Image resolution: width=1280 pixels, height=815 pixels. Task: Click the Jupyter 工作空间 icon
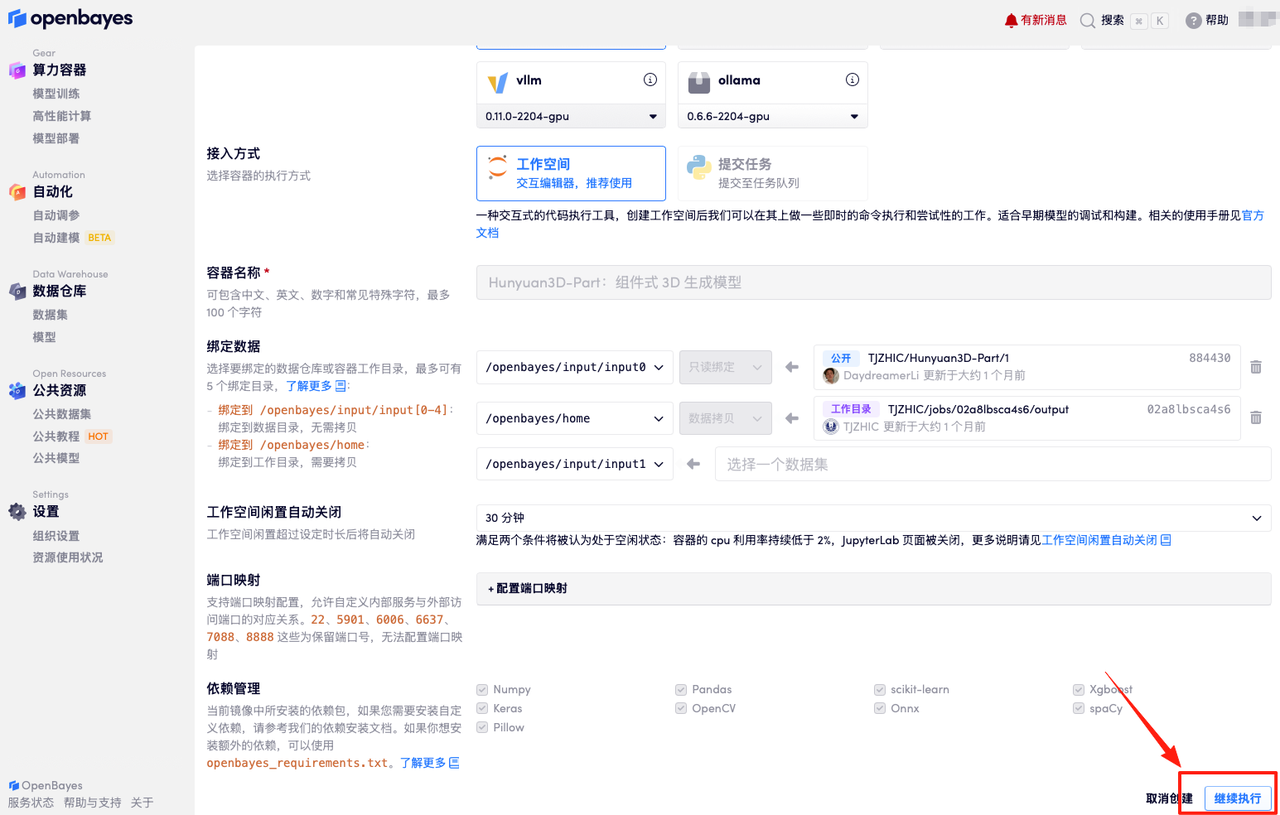pos(497,167)
